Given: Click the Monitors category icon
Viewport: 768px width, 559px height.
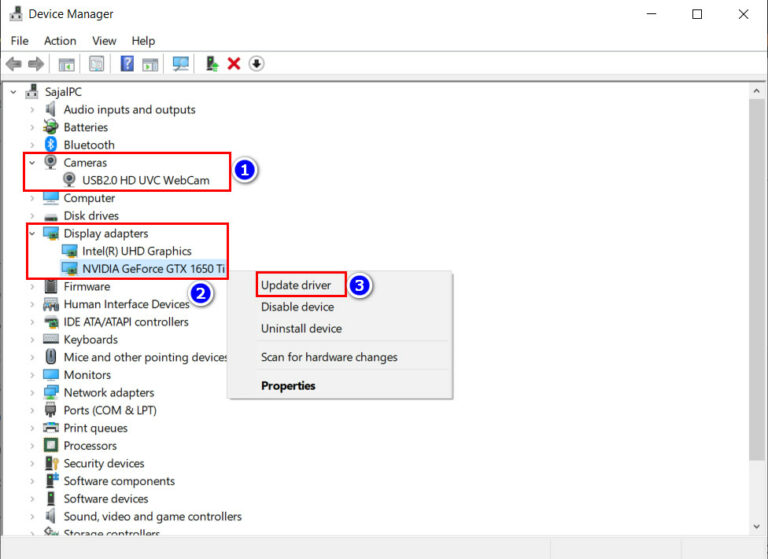Looking at the screenshot, I should click(x=51, y=374).
